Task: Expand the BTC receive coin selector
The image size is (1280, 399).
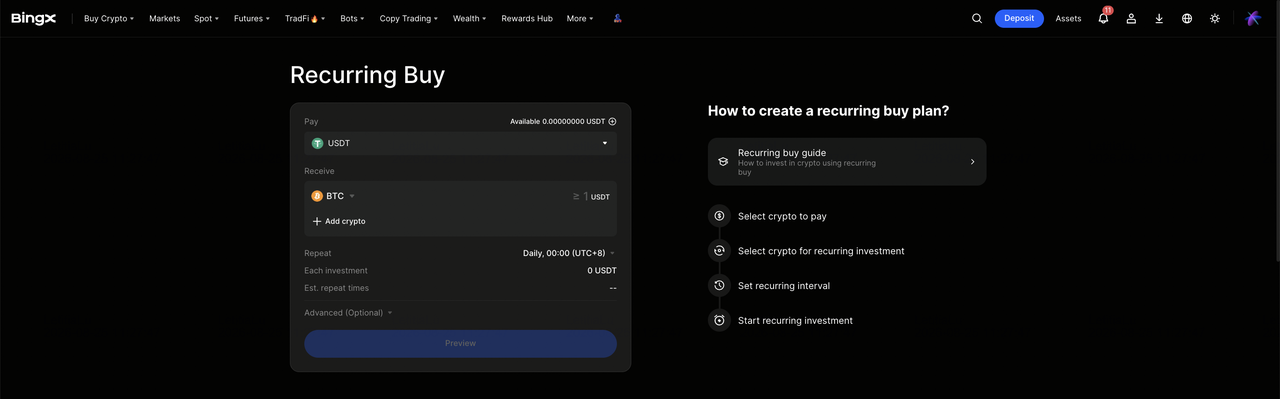Action: [x=333, y=196]
